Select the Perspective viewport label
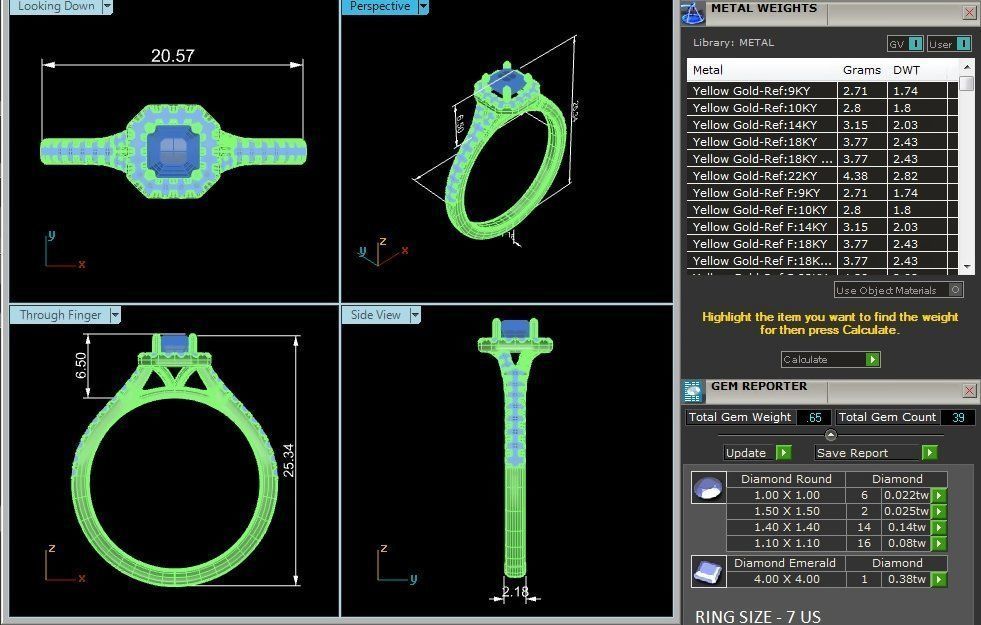This screenshot has width=981, height=625. pos(380,6)
